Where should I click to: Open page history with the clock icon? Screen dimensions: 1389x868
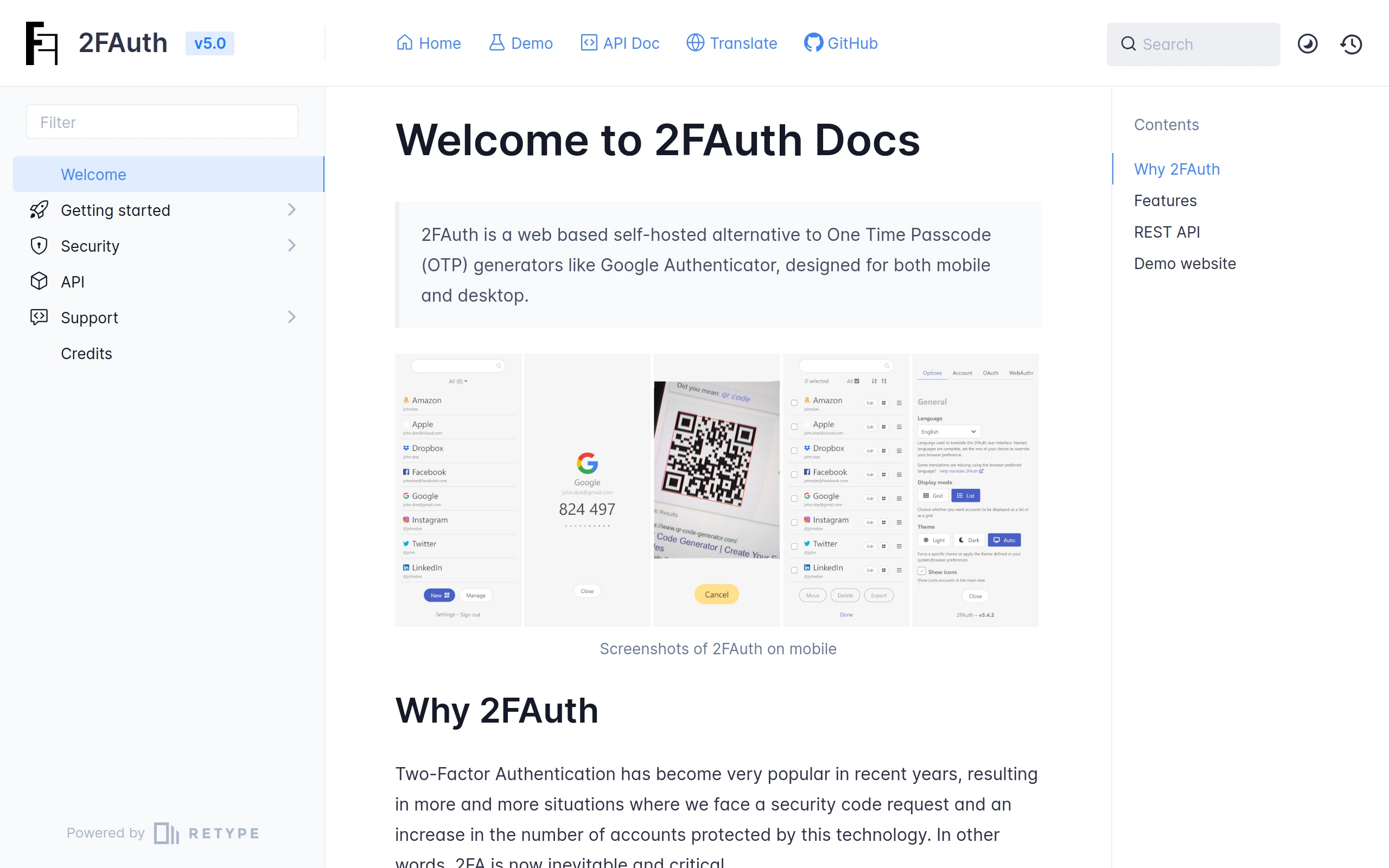1350,43
